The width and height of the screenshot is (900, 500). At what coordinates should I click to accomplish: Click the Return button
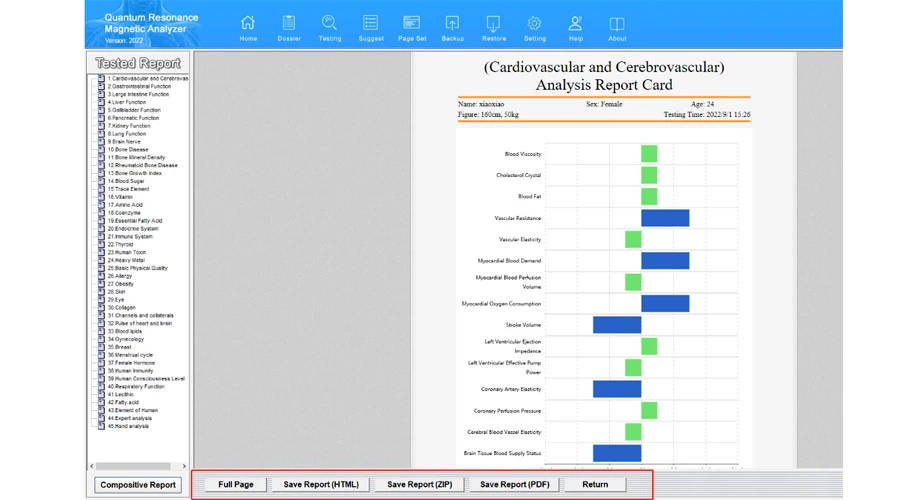[x=595, y=485]
